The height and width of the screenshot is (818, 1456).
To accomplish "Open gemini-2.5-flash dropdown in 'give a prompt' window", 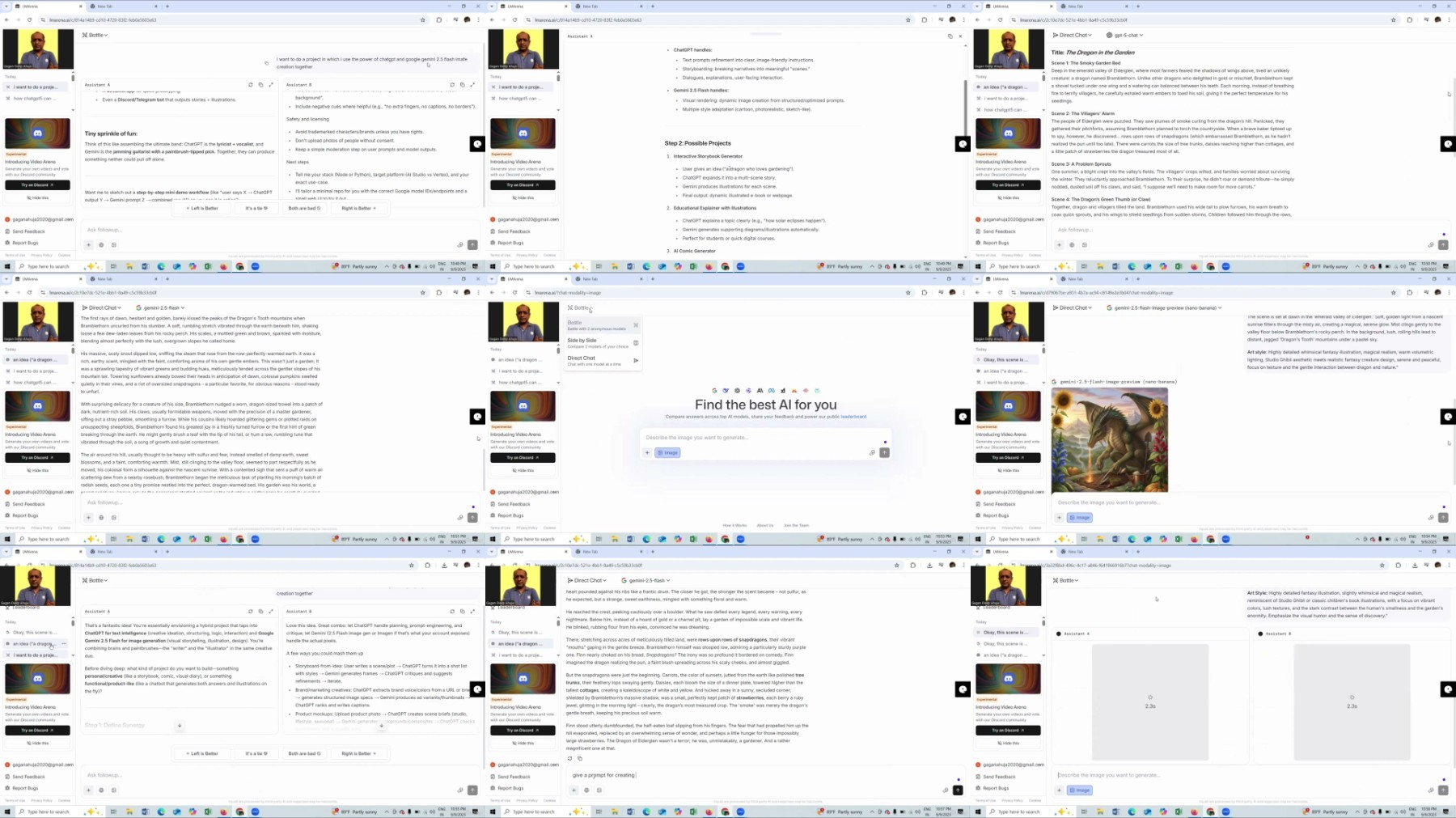I will 645,580.
